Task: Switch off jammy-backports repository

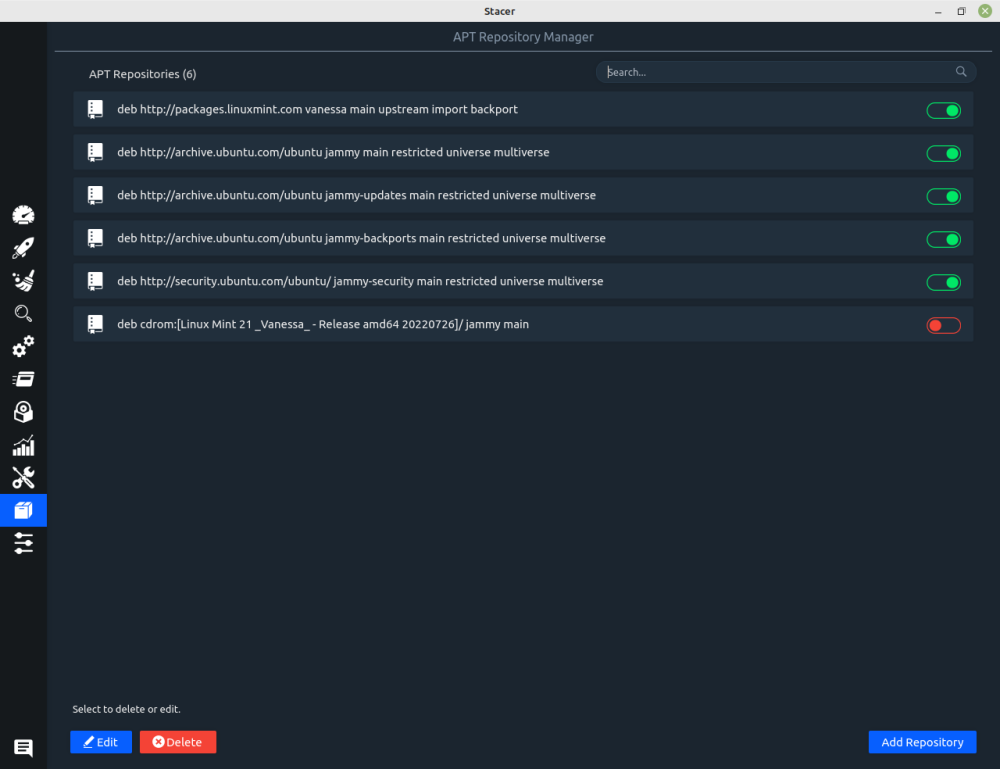Action: click(x=943, y=240)
